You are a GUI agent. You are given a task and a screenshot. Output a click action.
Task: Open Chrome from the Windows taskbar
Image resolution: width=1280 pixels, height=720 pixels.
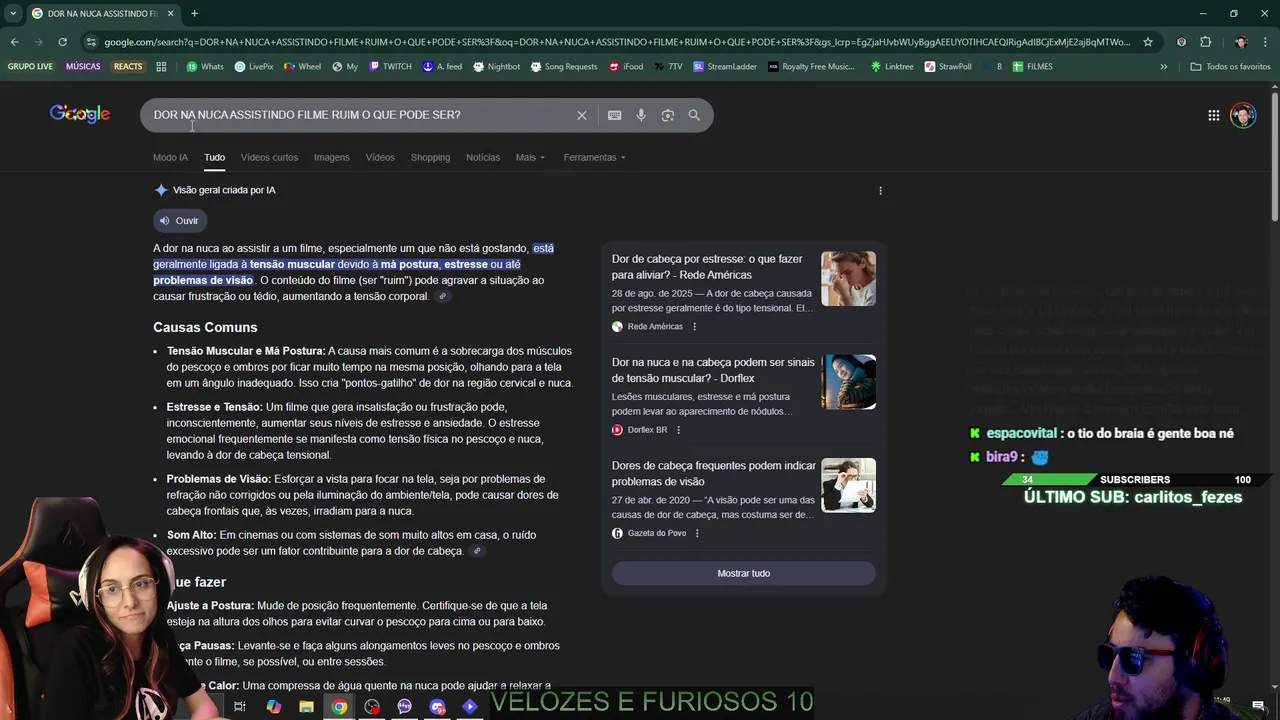(340, 707)
